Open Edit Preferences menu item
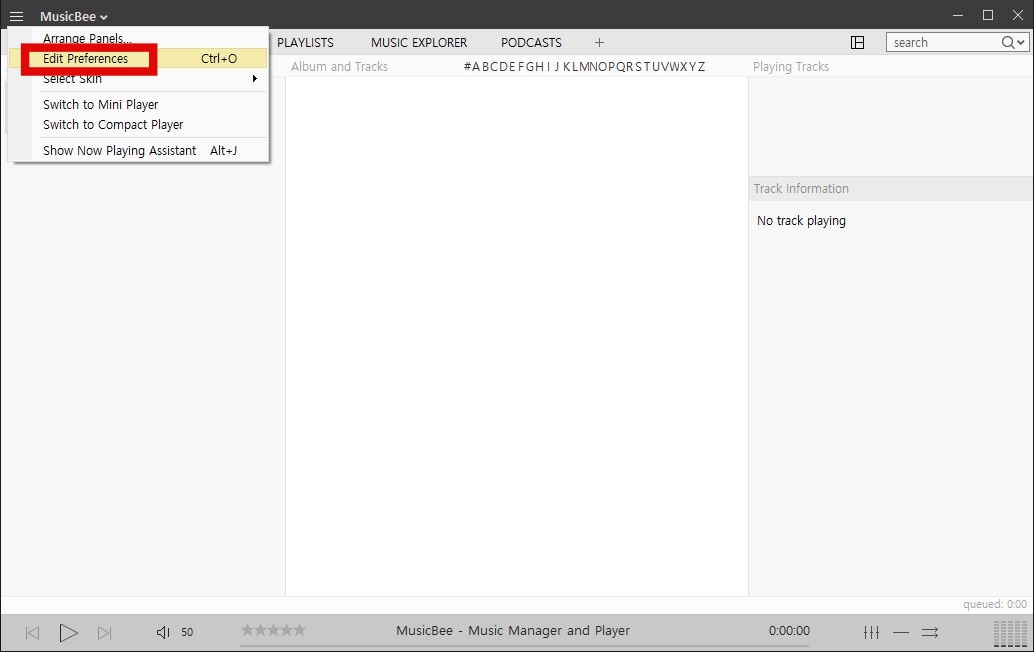This screenshot has width=1034, height=652. (138, 59)
